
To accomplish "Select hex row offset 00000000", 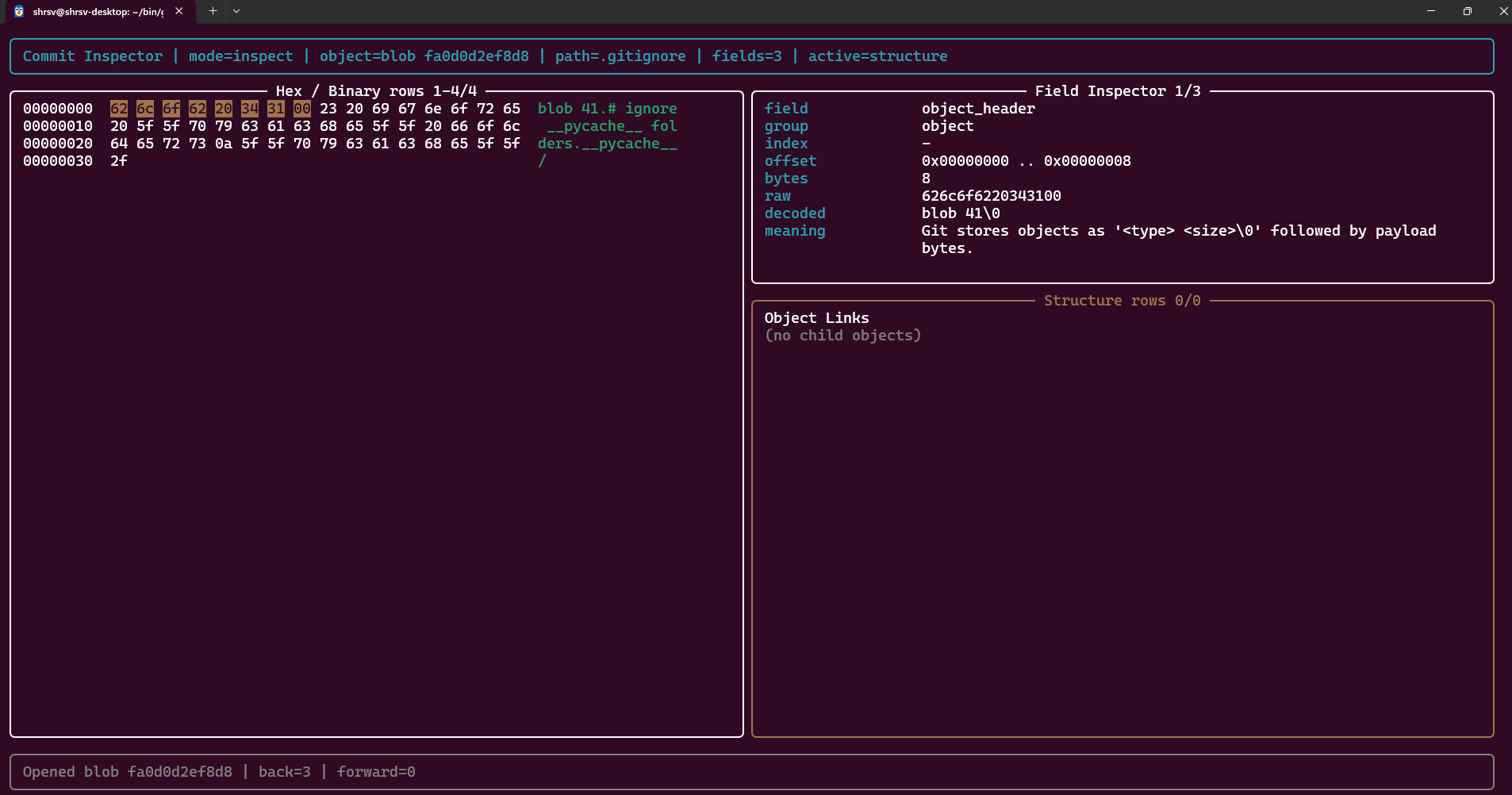I will click(x=58, y=109).
